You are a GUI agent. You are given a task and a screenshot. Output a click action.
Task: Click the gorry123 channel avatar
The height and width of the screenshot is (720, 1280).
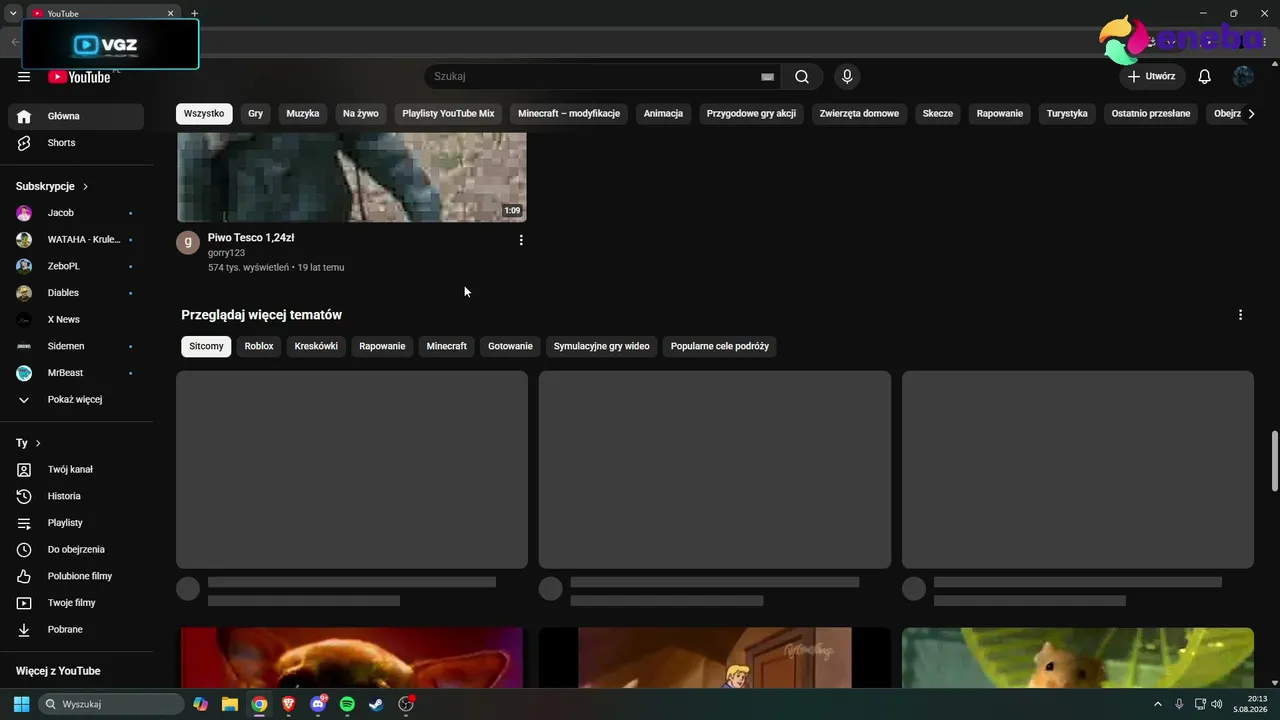(188, 242)
